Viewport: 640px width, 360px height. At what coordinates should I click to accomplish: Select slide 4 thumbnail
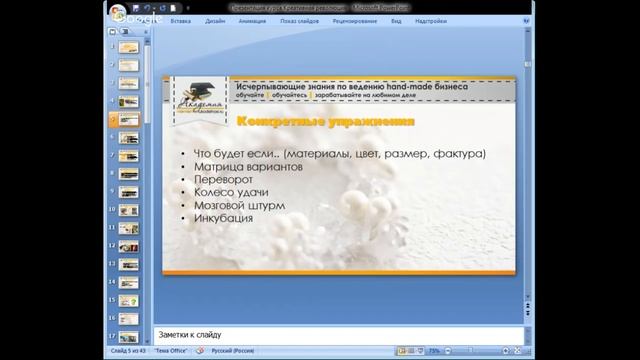click(x=129, y=102)
